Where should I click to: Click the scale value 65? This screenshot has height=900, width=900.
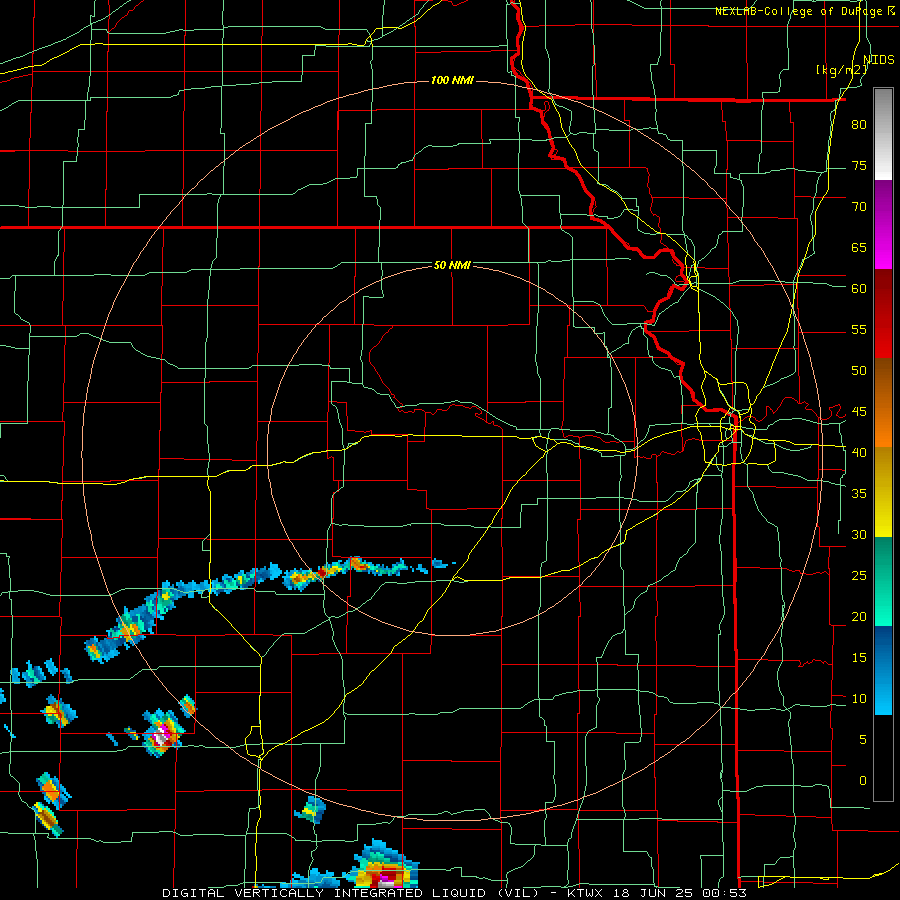coord(859,247)
